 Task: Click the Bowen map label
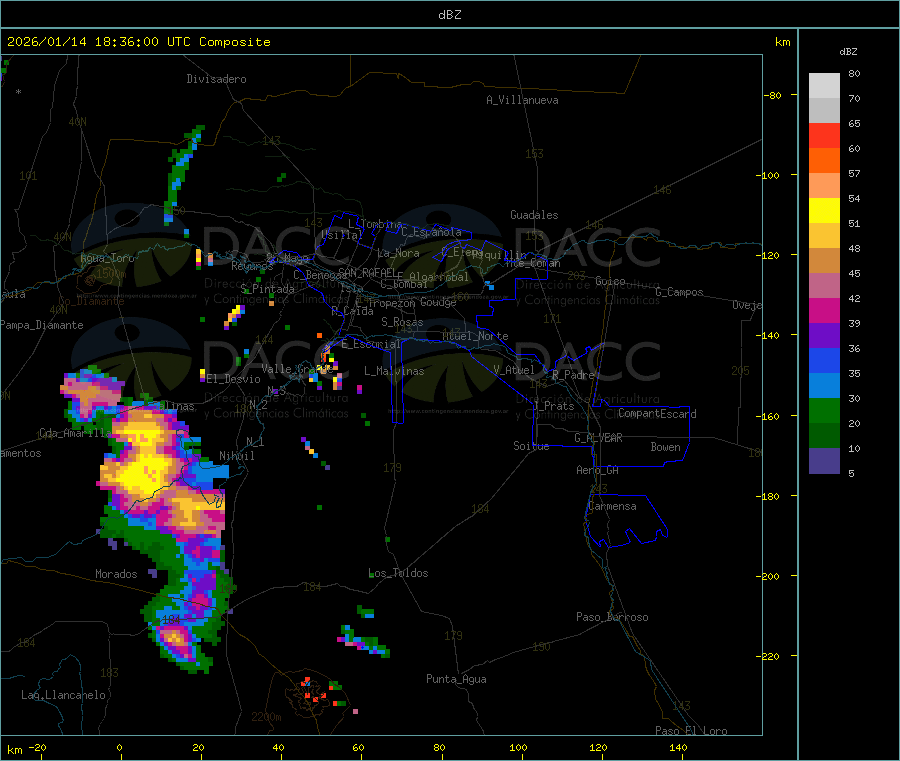pyautogui.click(x=666, y=447)
